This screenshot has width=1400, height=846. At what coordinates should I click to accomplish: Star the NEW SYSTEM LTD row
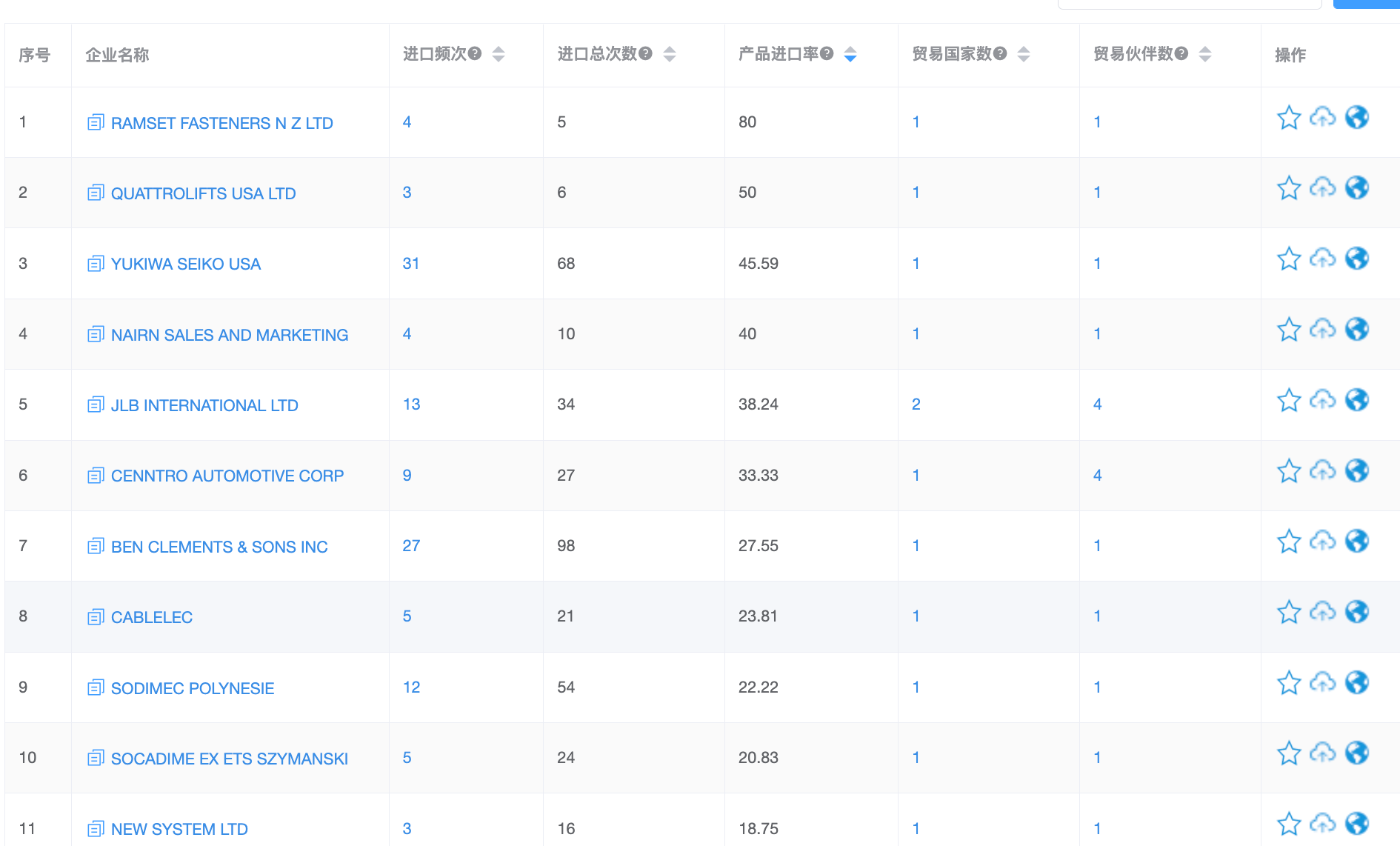1289,825
